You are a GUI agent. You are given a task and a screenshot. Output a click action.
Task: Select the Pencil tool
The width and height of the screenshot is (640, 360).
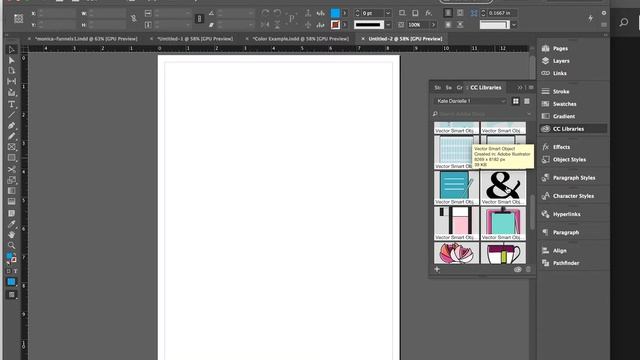point(11,136)
